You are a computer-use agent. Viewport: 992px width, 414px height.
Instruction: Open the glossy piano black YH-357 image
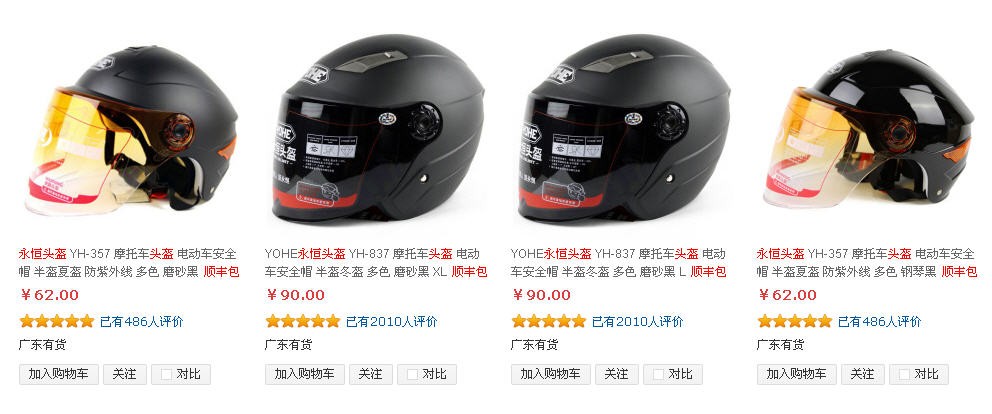pos(867,130)
